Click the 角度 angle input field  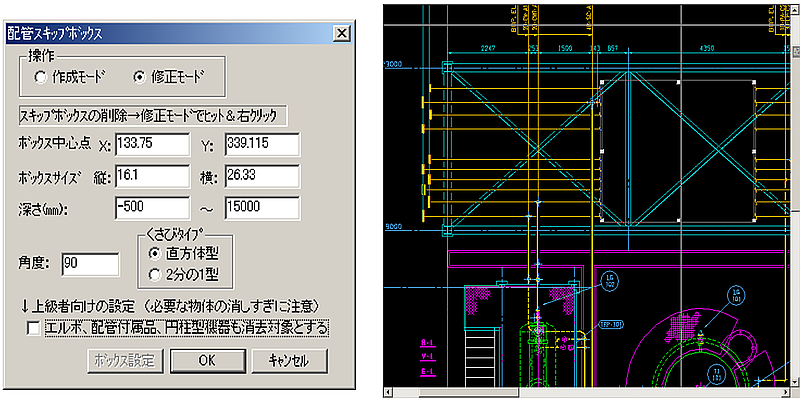point(90,264)
